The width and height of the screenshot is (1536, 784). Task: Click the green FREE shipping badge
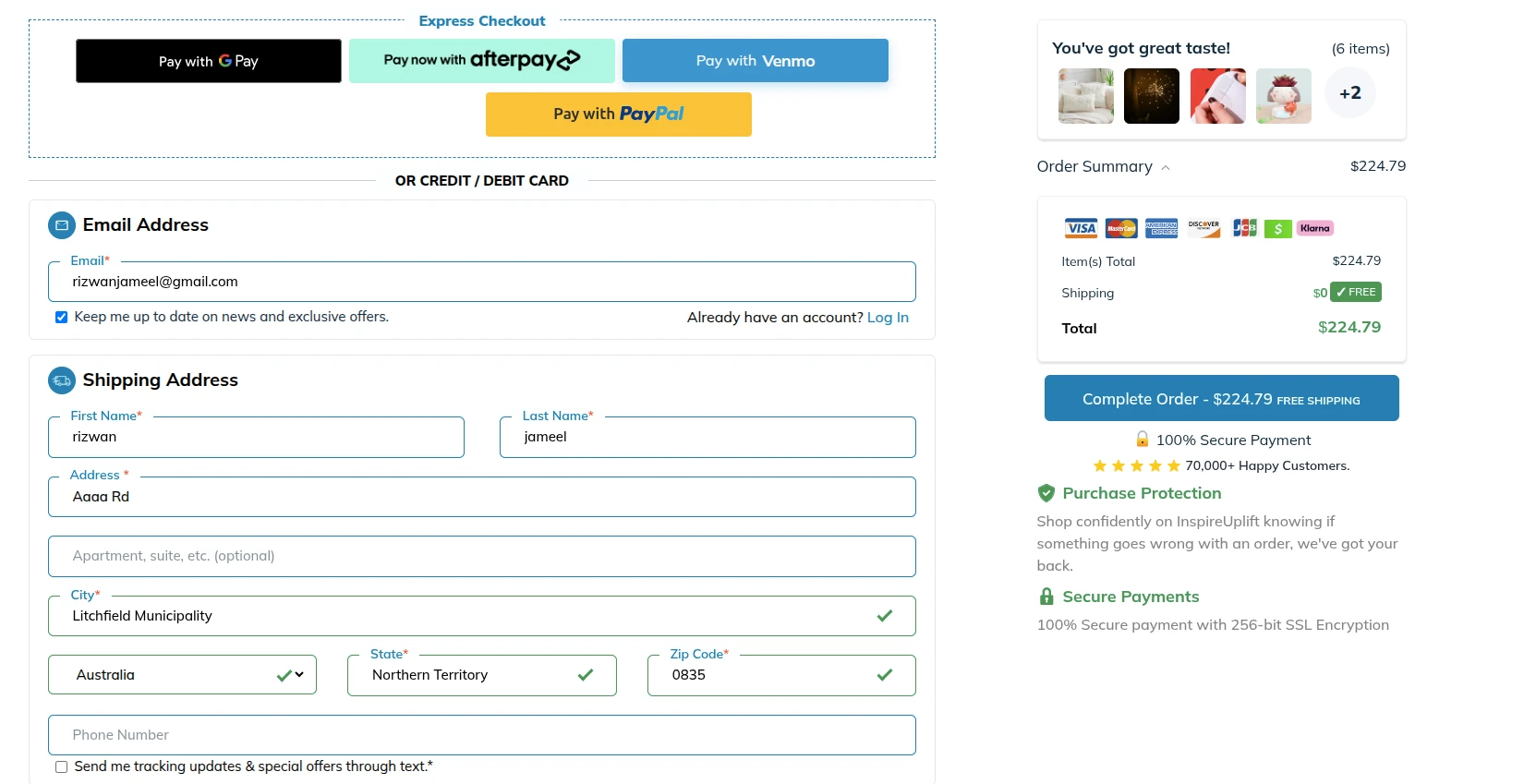pos(1356,292)
